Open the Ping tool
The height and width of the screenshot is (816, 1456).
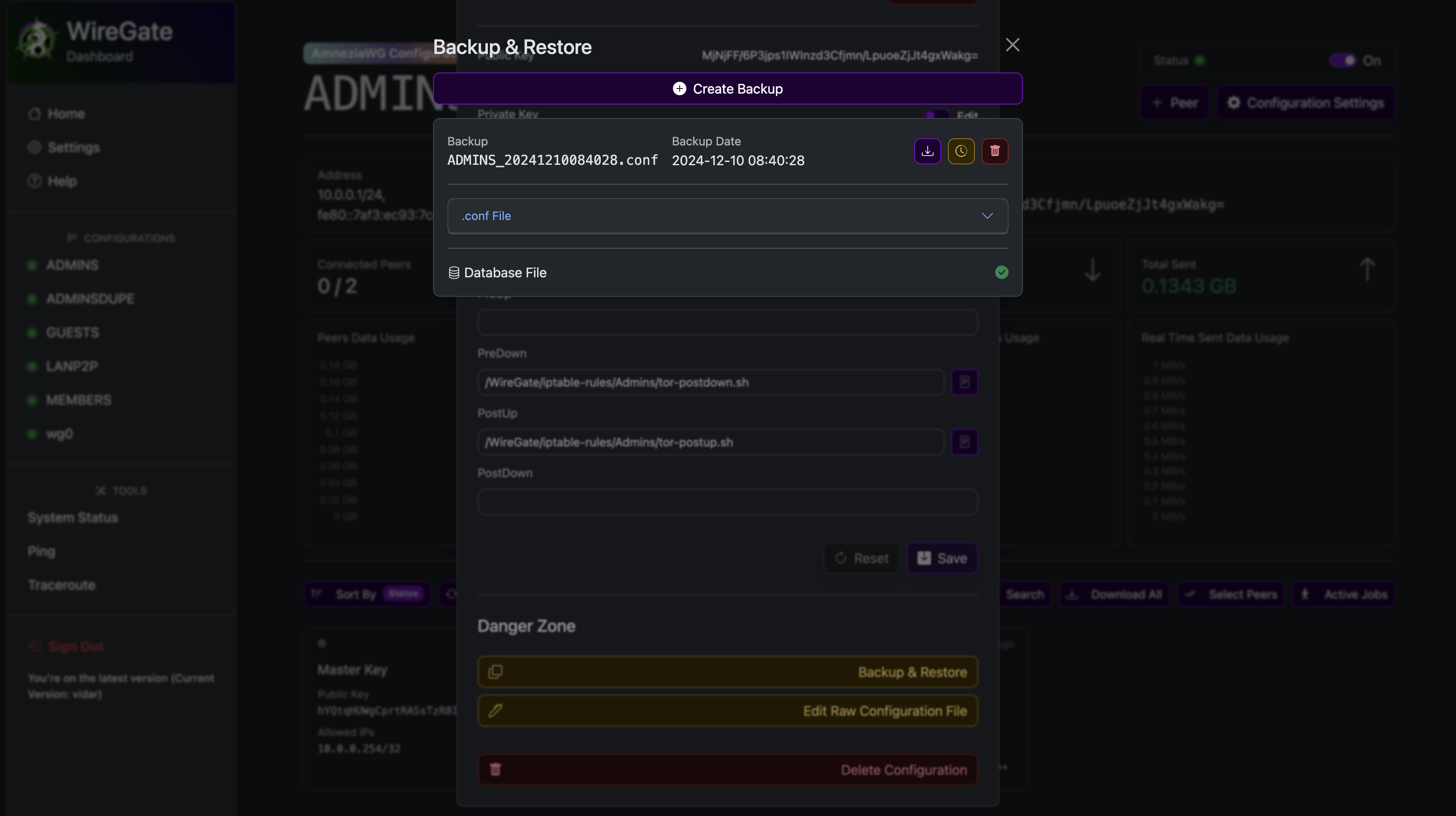(x=41, y=551)
